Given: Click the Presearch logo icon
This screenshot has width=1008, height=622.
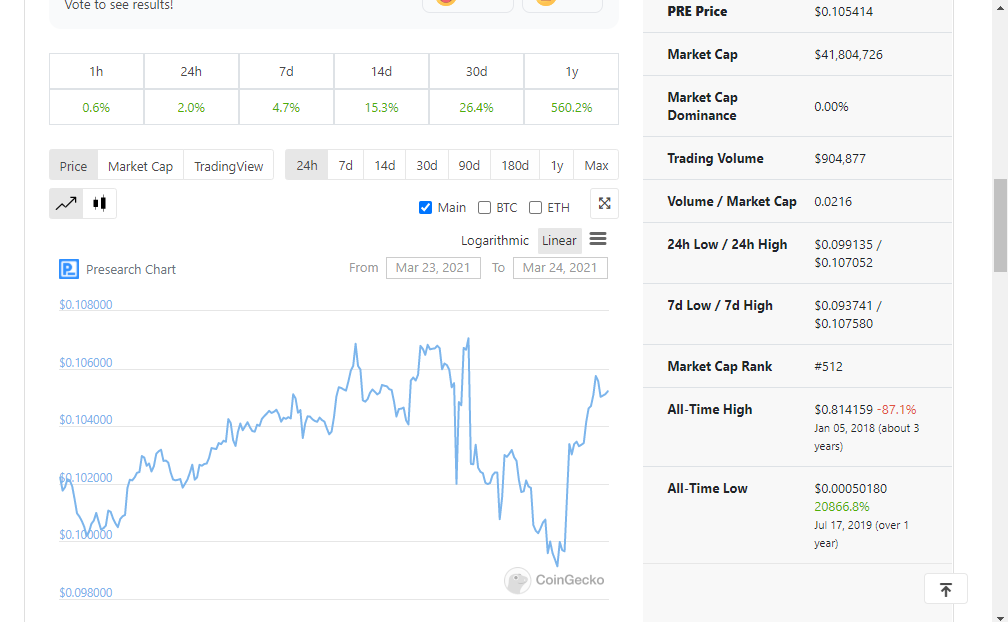Looking at the screenshot, I should (x=69, y=269).
